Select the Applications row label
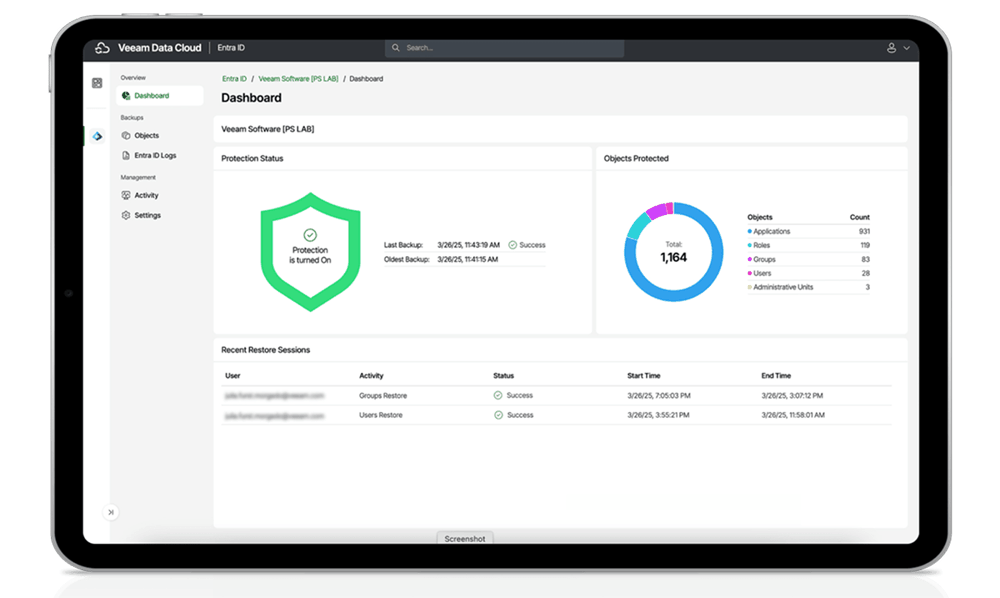This screenshot has height=598, width=1000. point(772,231)
